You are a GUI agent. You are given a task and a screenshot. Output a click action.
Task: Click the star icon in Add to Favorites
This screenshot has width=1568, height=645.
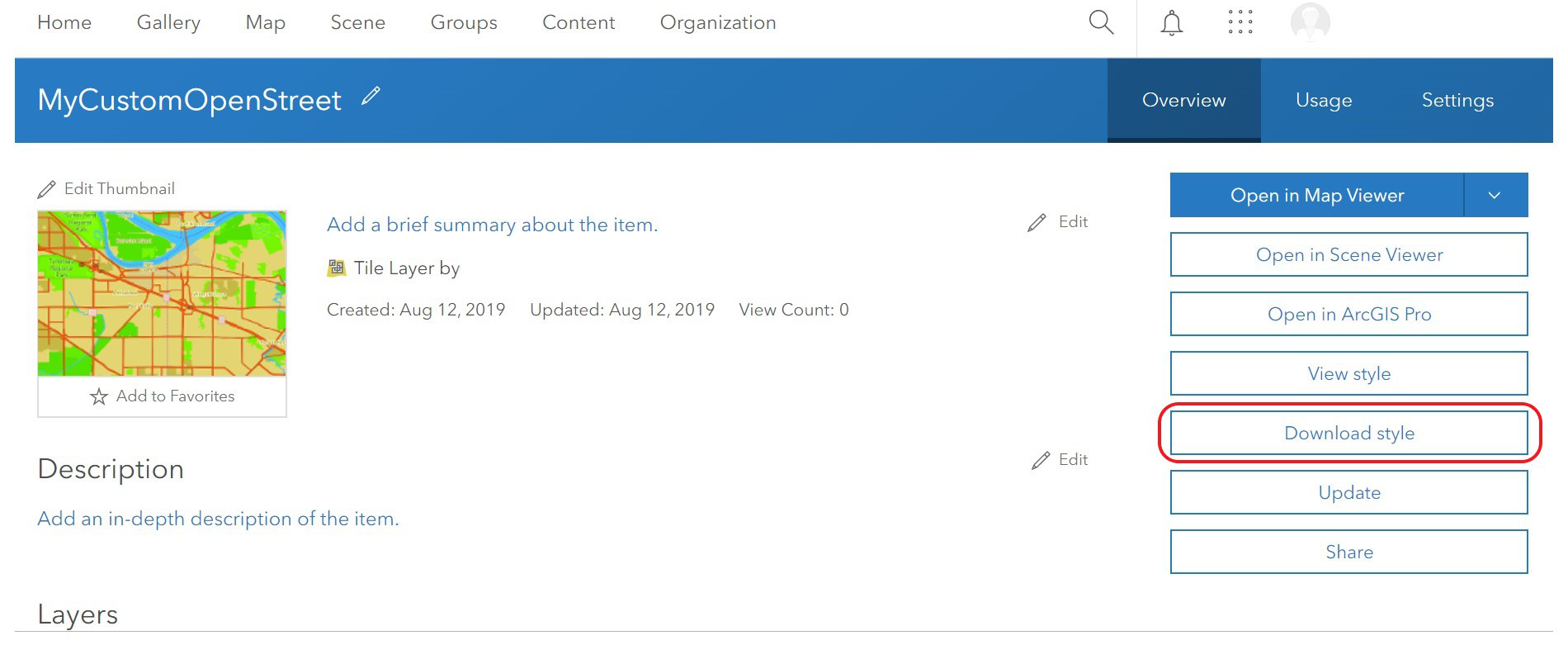(x=99, y=397)
